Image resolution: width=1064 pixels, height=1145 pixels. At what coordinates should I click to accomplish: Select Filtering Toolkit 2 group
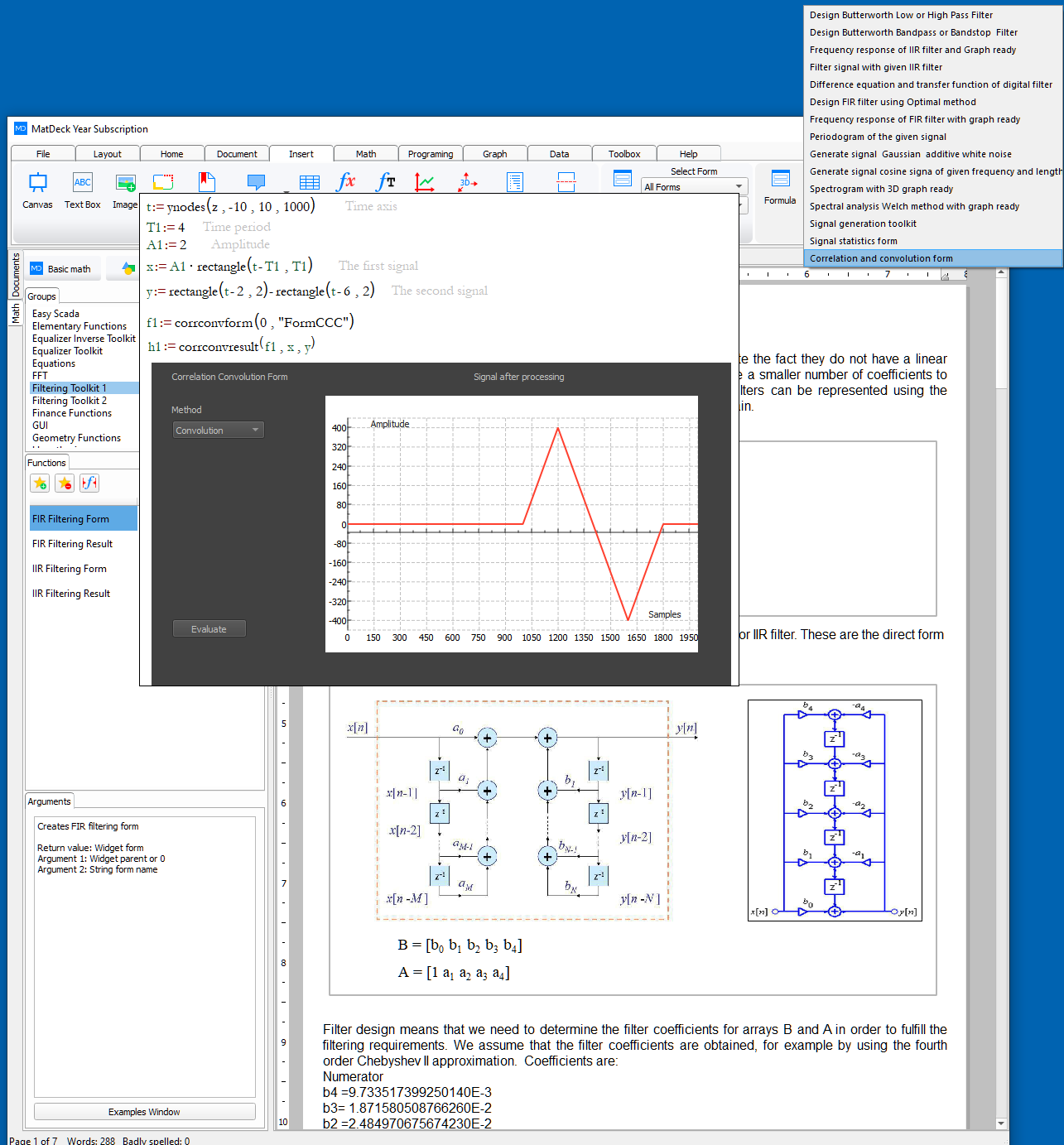70,401
